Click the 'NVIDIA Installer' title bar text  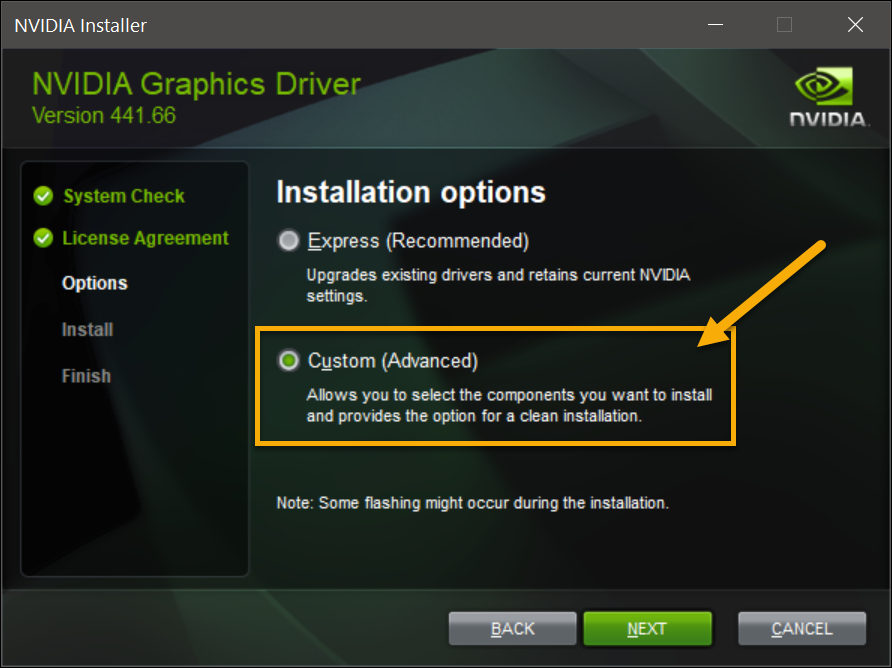pos(80,26)
